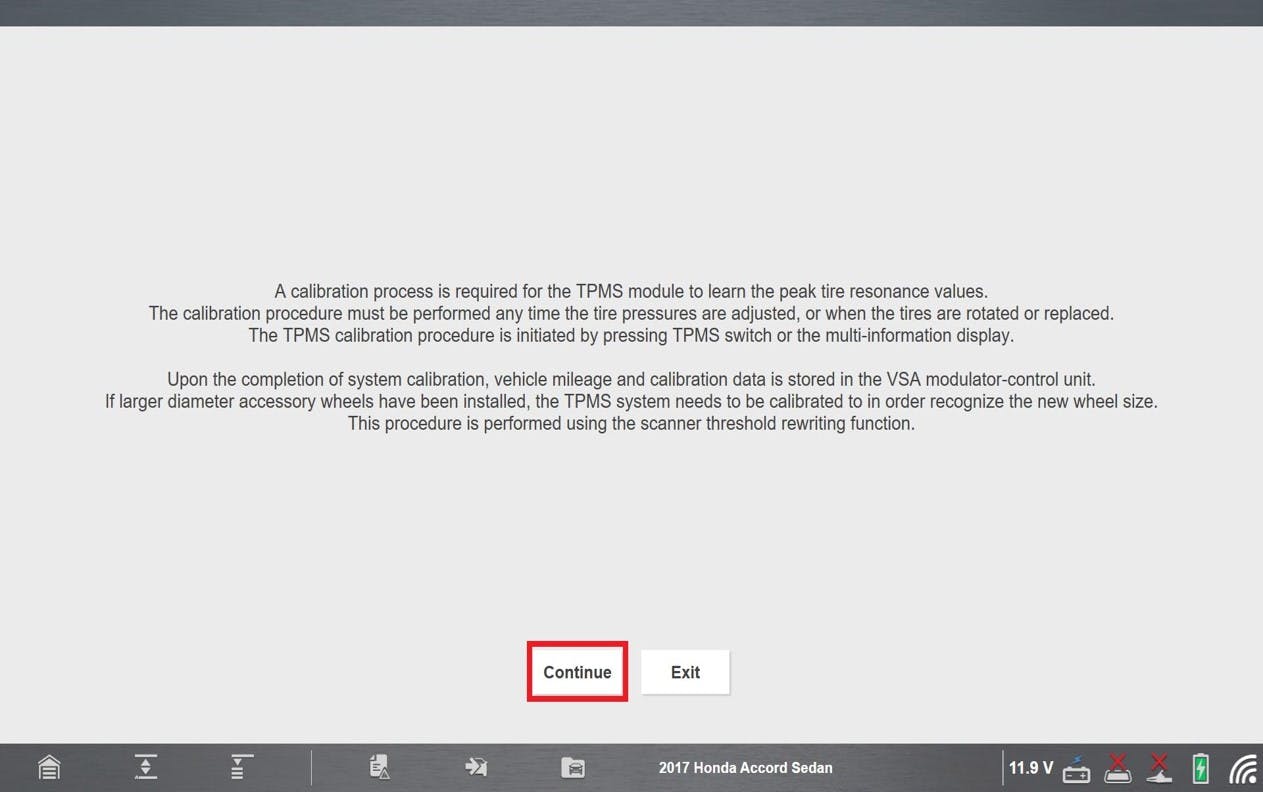Click the collapse-arrows icon beside Home
The height and width of the screenshot is (792, 1263).
coord(146,767)
